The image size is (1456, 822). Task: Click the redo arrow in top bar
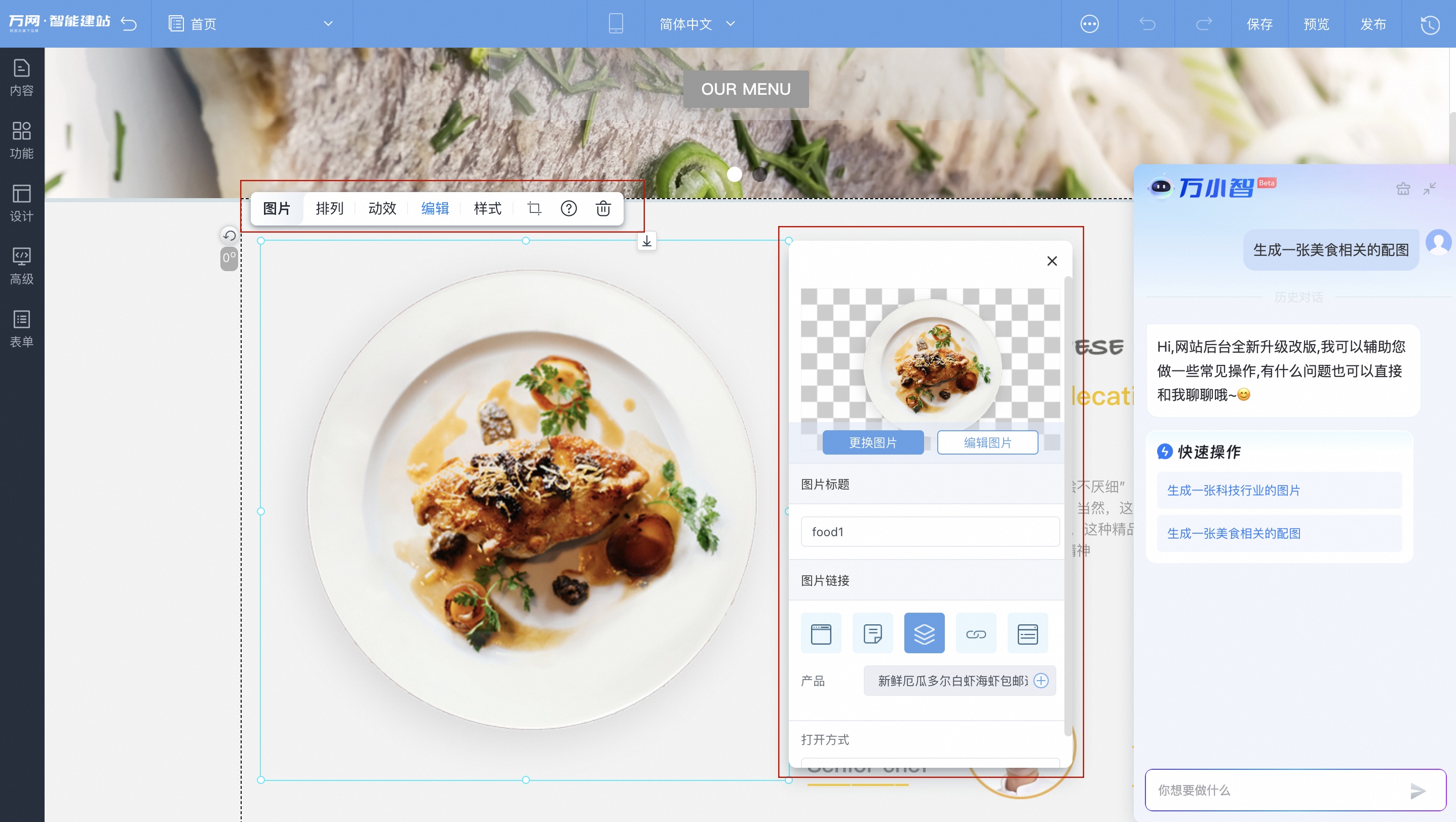tap(1203, 24)
